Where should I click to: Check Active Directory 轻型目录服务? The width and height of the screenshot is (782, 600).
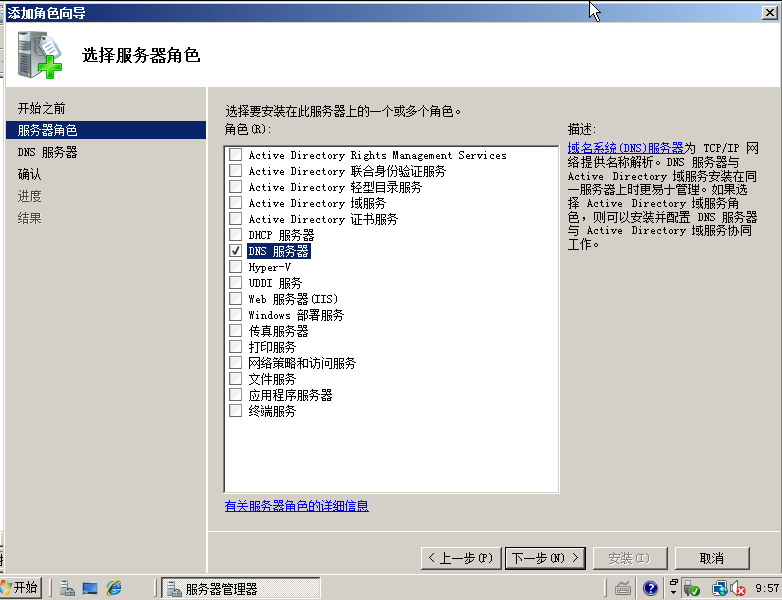pos(235,187)
